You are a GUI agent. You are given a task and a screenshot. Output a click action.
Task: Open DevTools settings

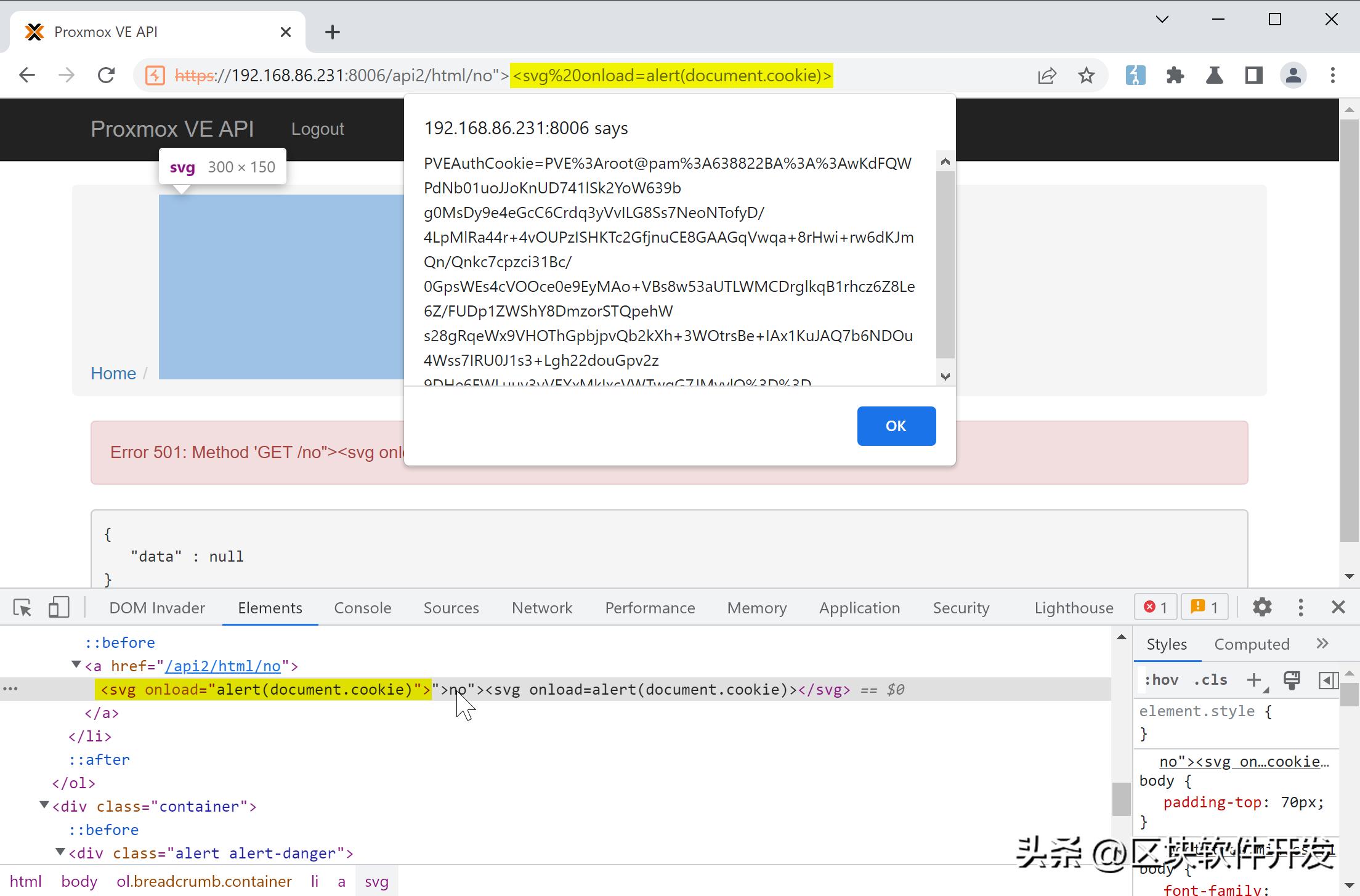click(1261, 607)
